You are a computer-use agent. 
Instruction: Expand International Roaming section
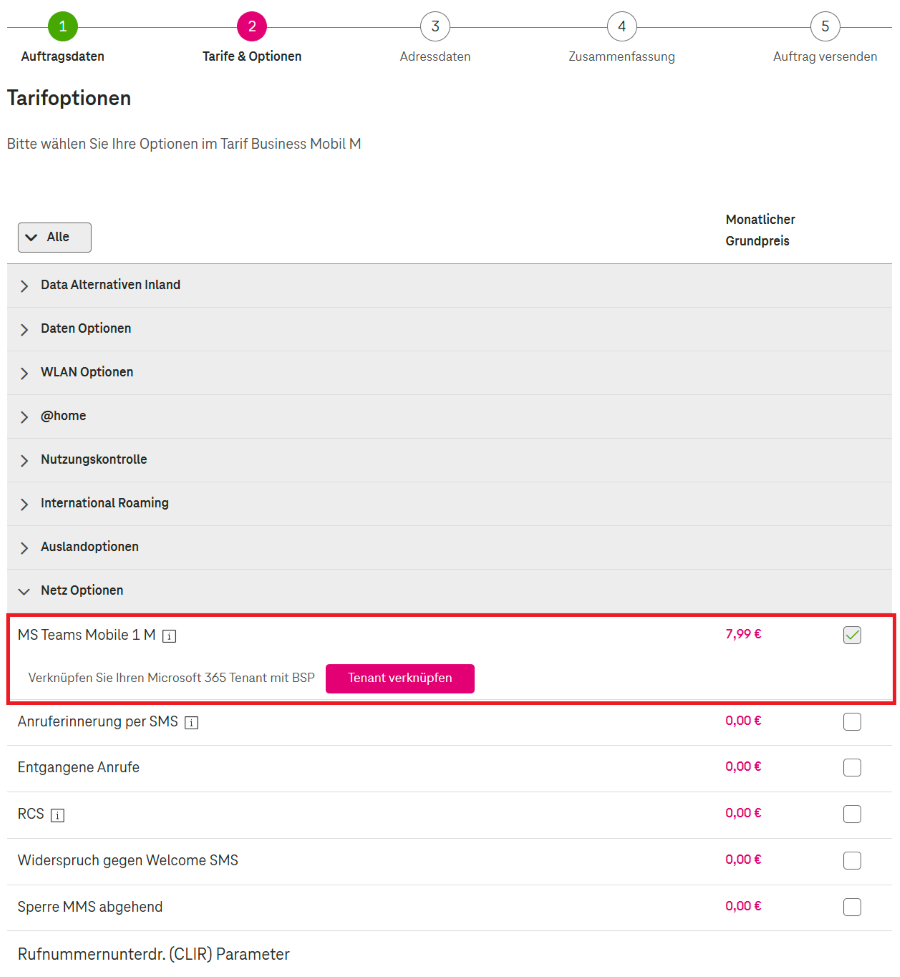449,503
